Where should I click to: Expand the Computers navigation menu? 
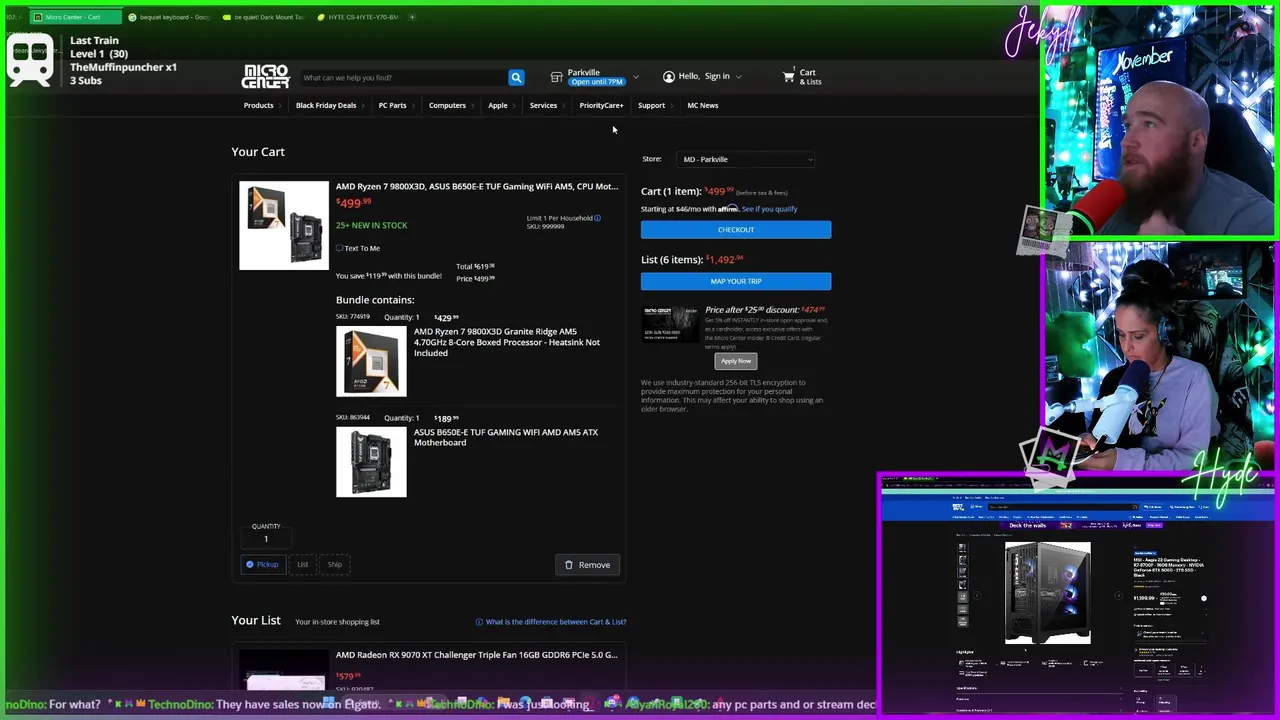point(450,105)
